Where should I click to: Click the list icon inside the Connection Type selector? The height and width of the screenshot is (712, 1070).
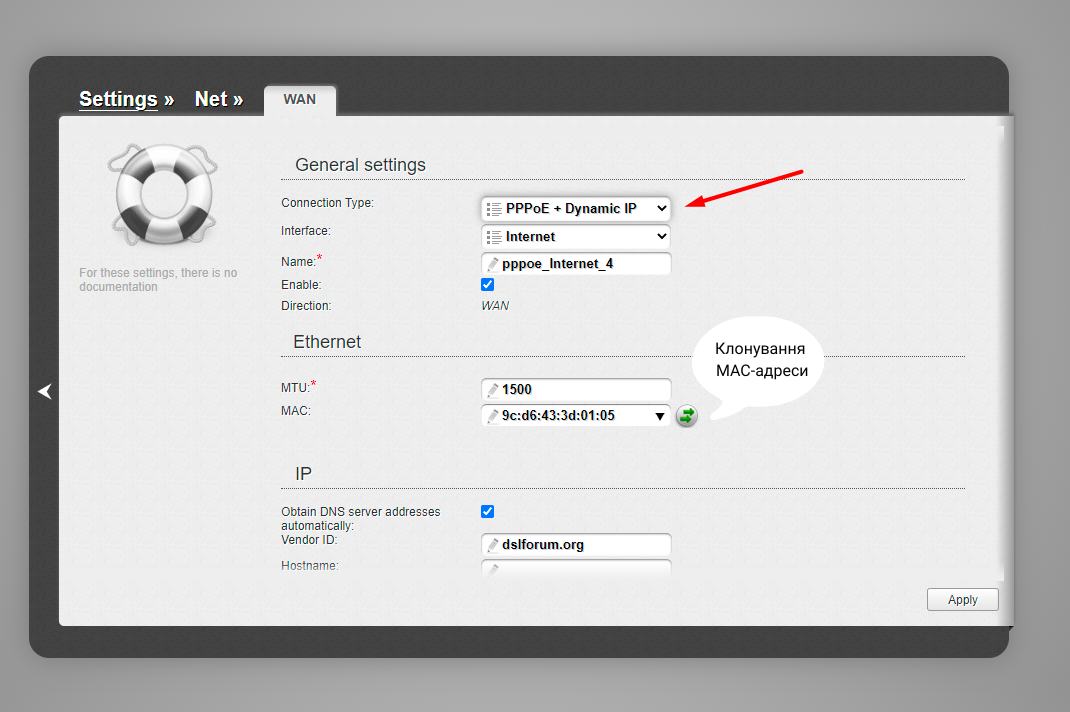pos(493,208)
